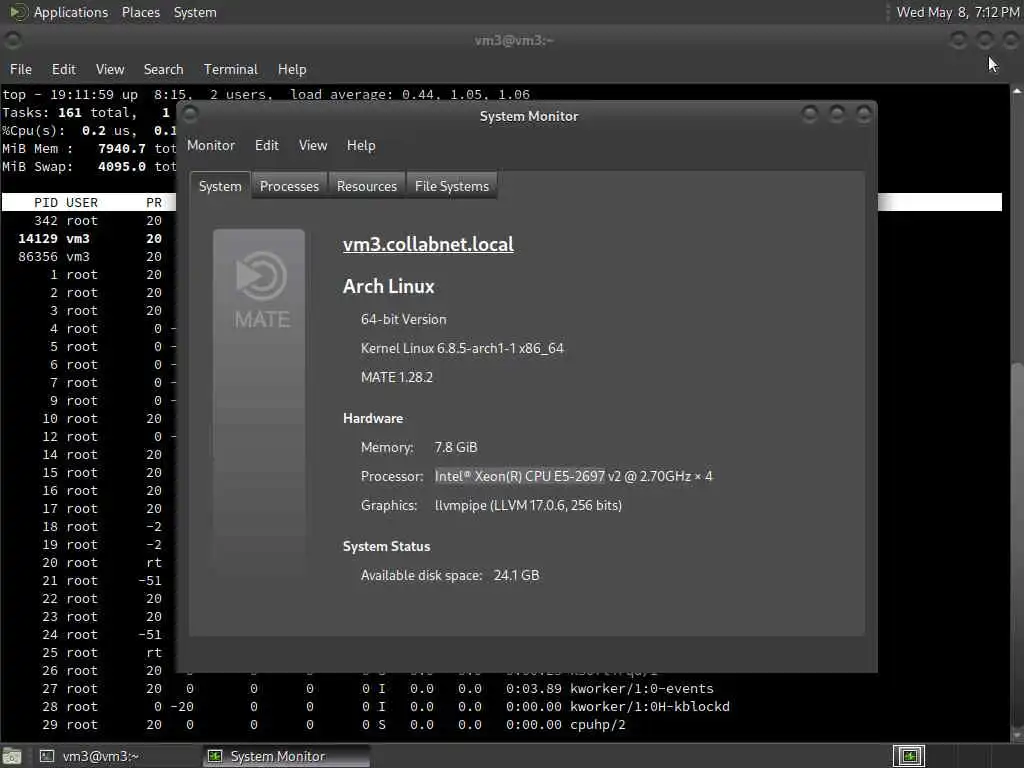Click the available disk space value 24.1 GB

[x=517, y=575]
